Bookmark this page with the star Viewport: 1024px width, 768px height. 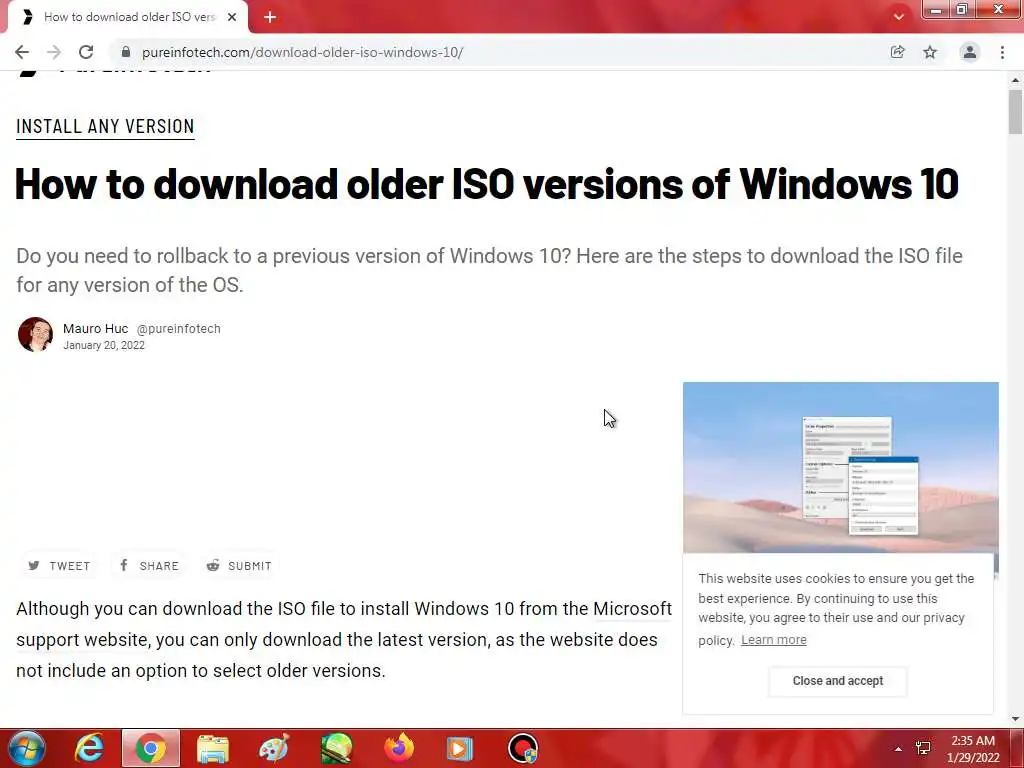pos(930,52)
